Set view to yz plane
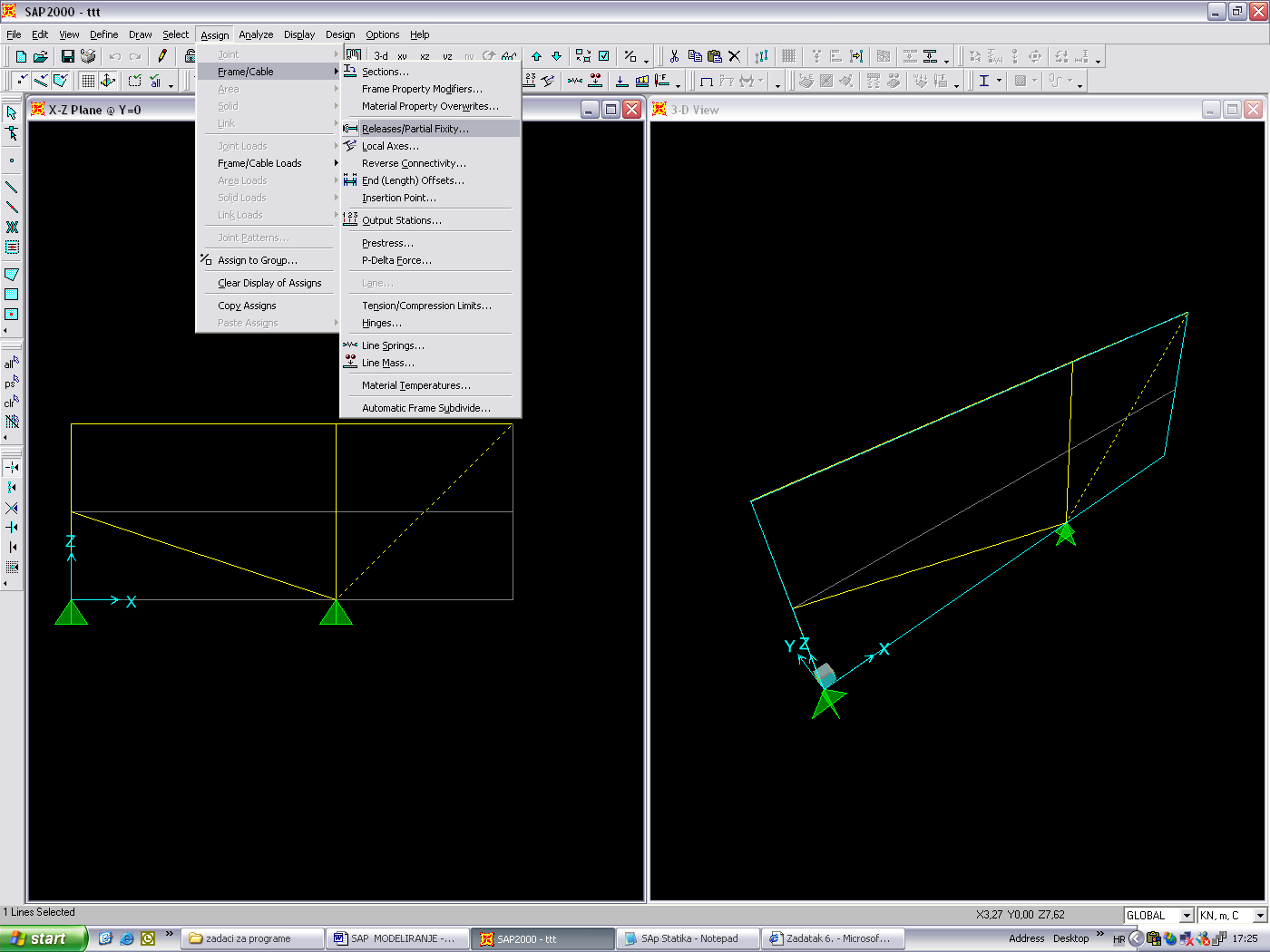This screenshot has height=952, width=1270. click(x=447, y=56)
